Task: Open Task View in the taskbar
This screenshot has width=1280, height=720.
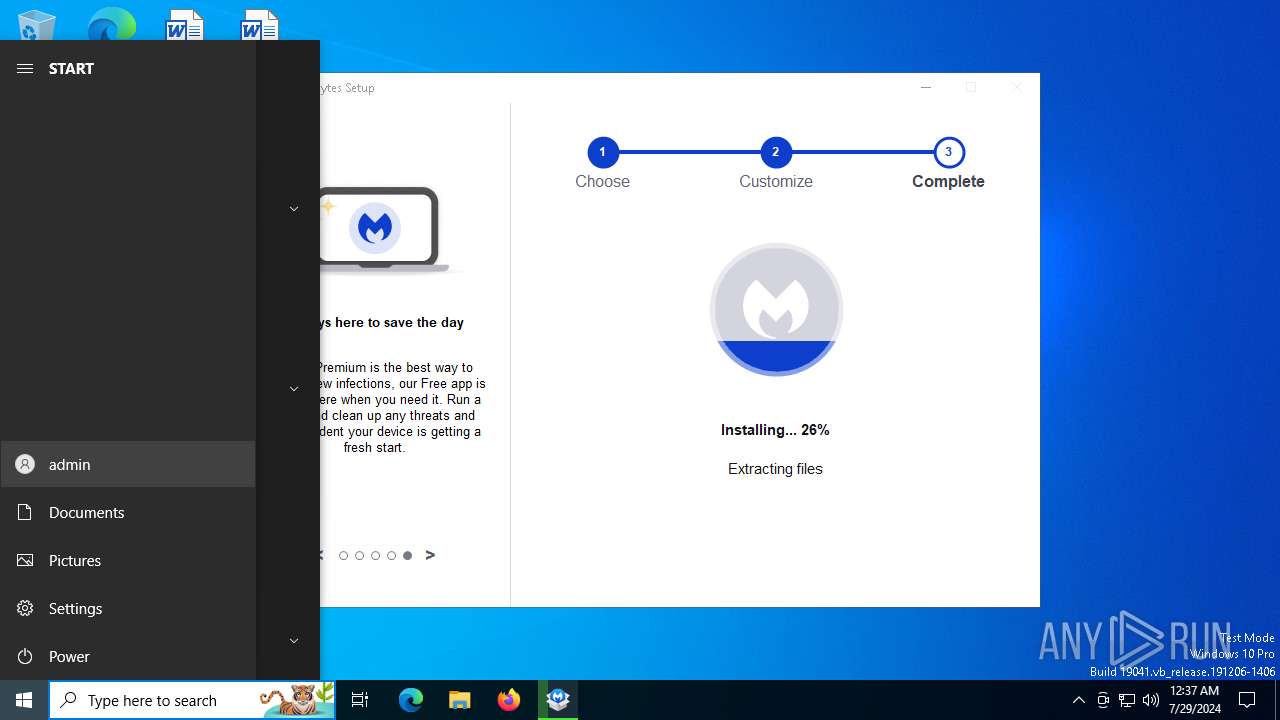Action: (360, 700)
